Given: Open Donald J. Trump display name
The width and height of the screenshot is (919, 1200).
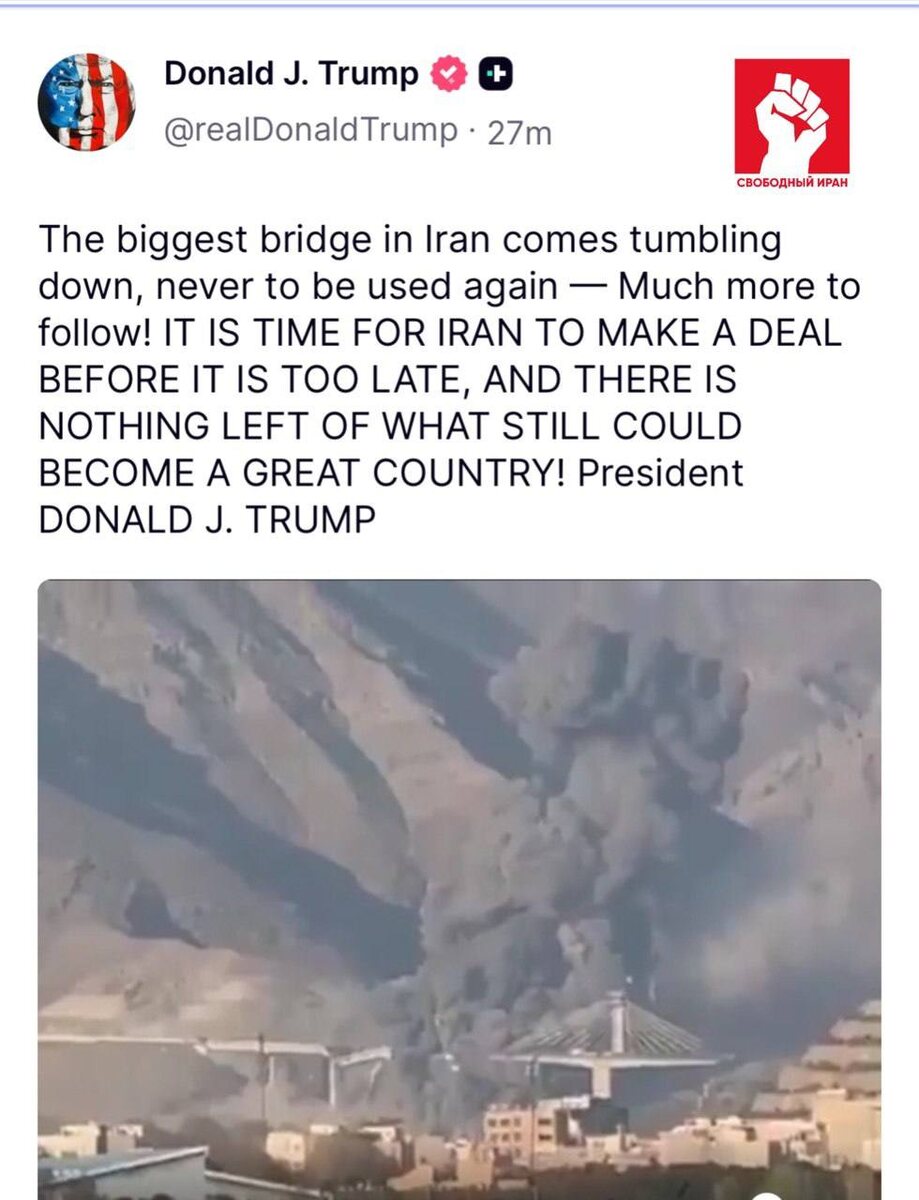Looking at the screenshot, I should [291, 73].
